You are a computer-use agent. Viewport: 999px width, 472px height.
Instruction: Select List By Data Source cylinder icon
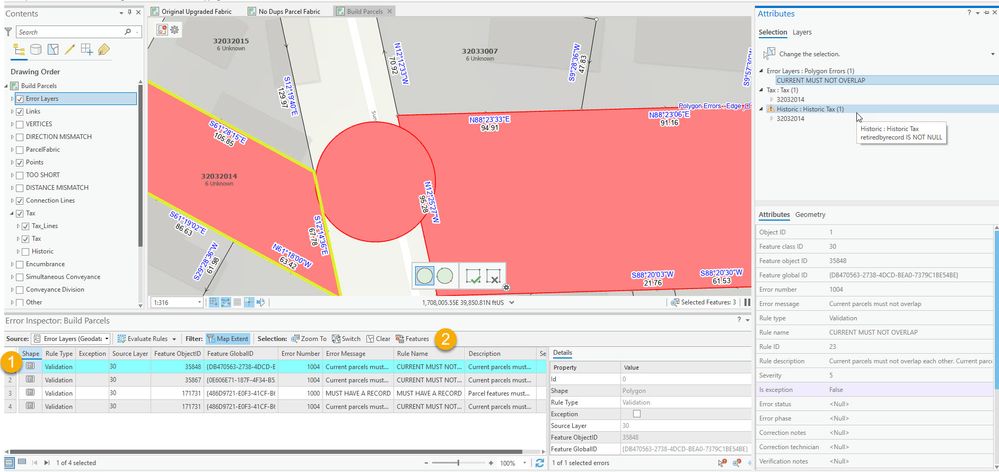(x=36, y=50)
